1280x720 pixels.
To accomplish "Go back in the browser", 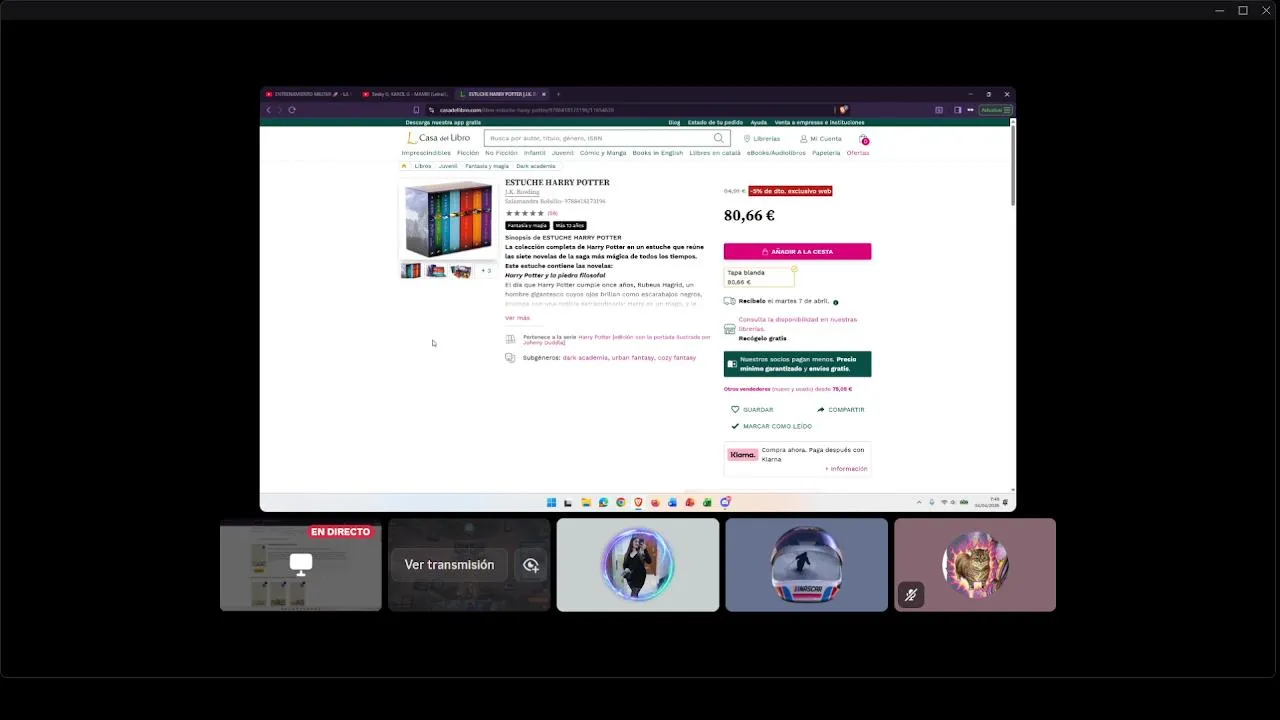I will [268, 110].
